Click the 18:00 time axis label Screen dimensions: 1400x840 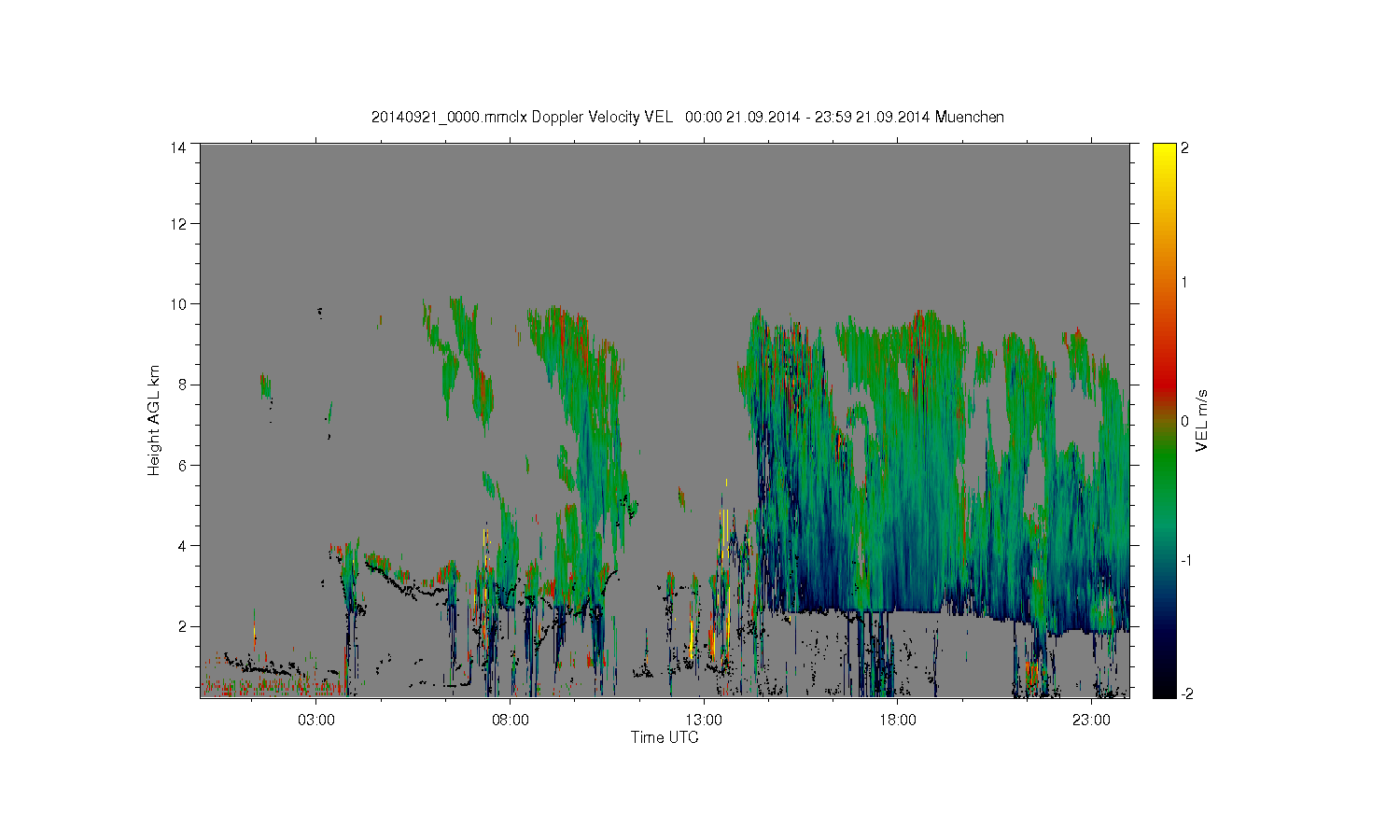pyautogui.click(x=898, y=721)
